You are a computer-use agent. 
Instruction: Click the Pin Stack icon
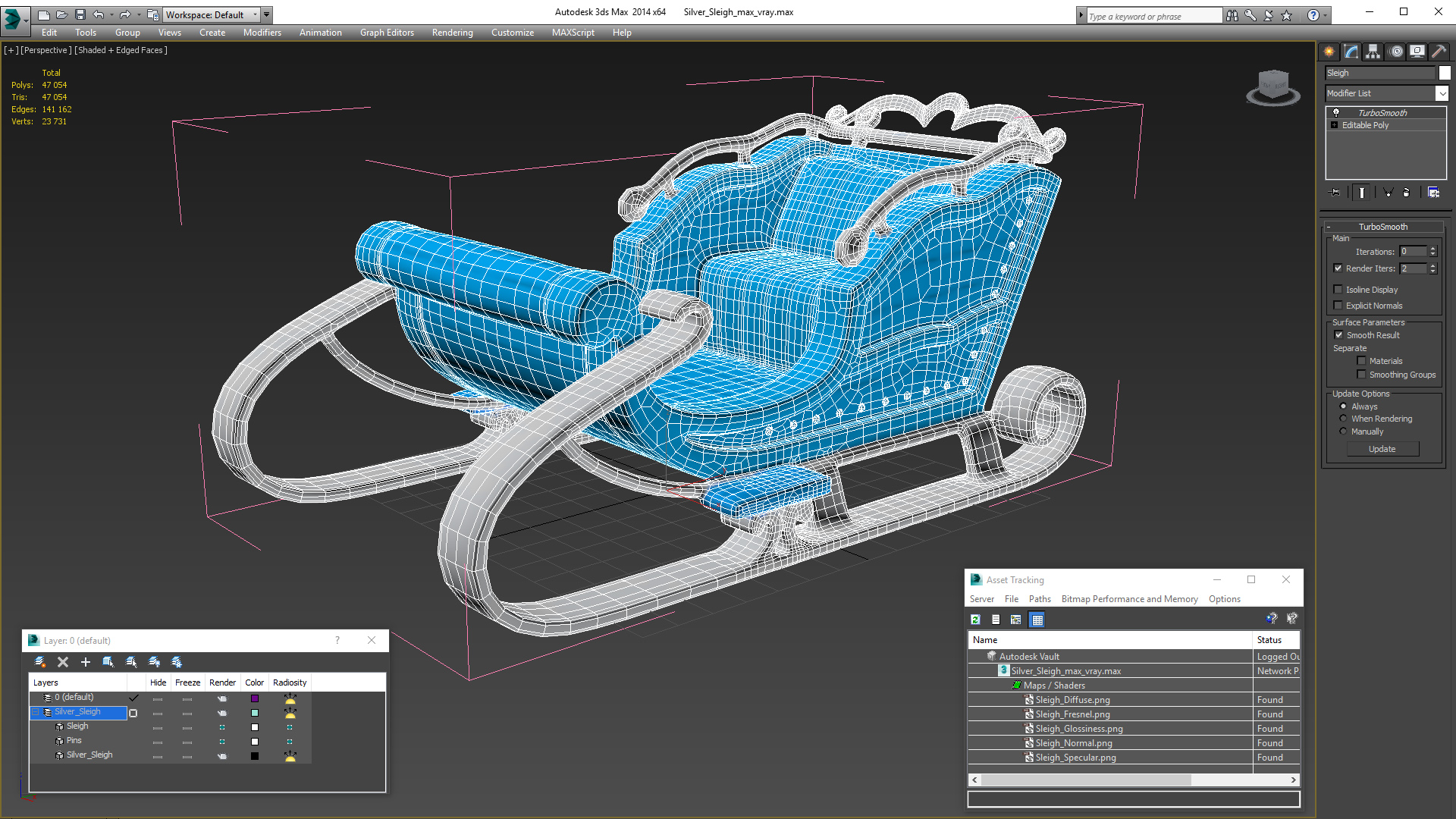click(1335, 193)
